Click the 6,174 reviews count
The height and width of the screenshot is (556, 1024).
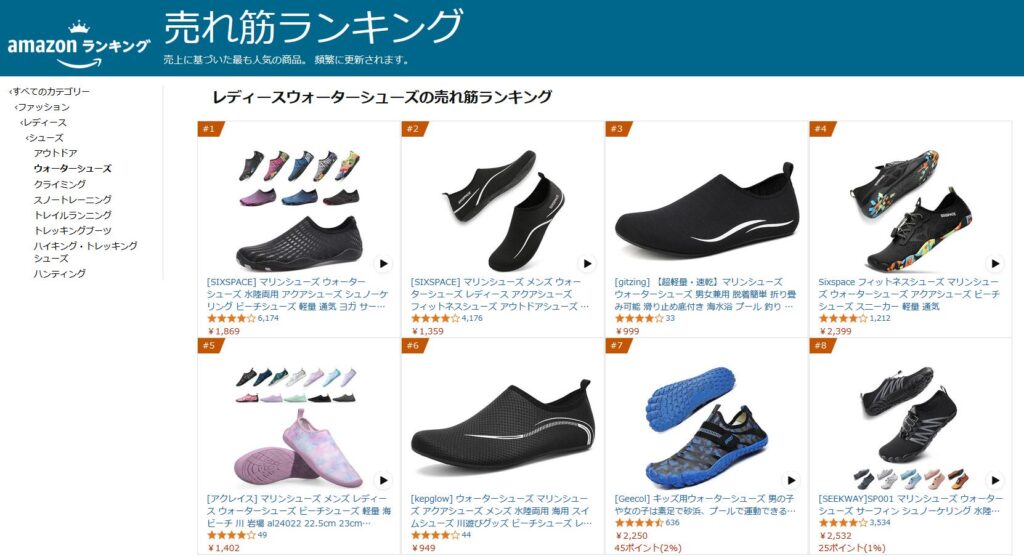click(x=268, y=318)
